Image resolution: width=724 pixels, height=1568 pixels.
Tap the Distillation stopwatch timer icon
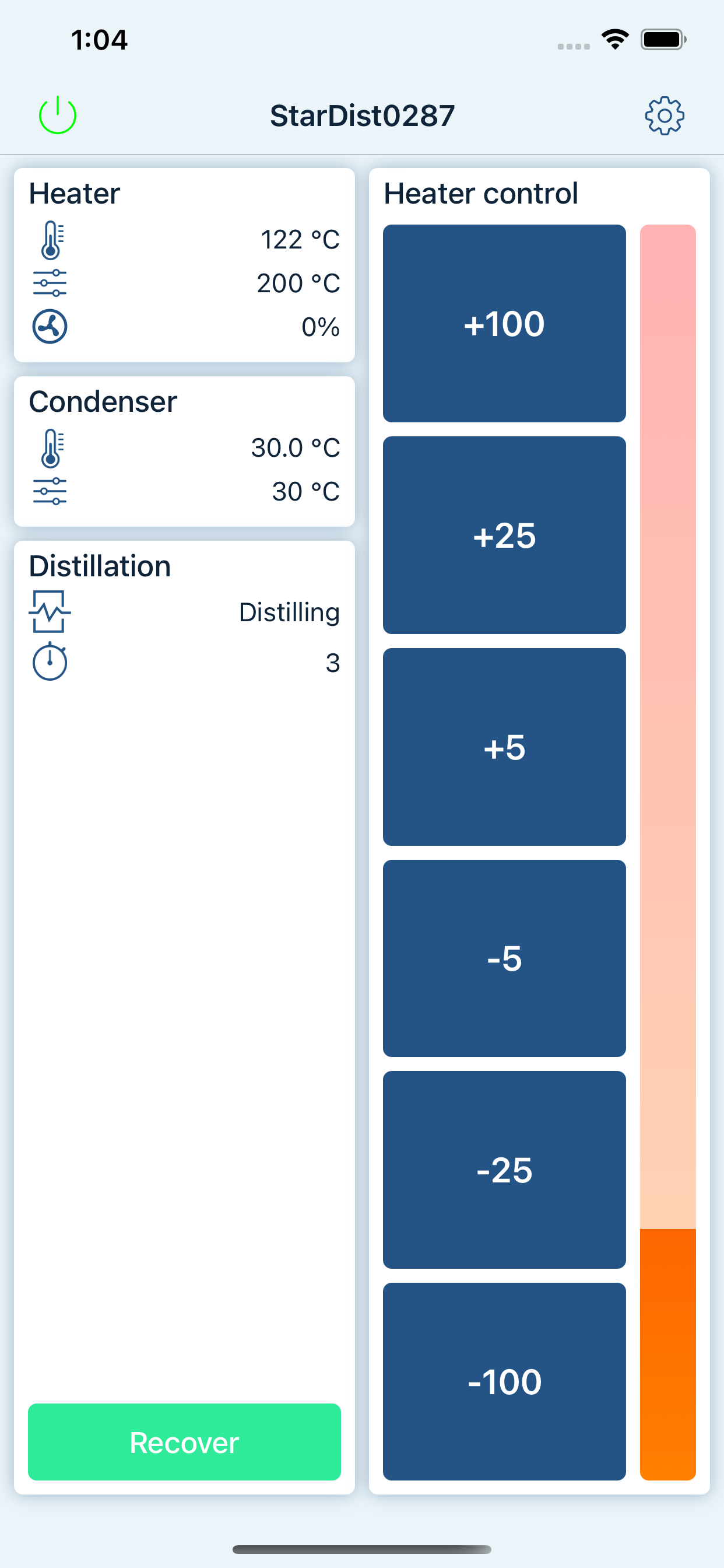click(50, 661)
